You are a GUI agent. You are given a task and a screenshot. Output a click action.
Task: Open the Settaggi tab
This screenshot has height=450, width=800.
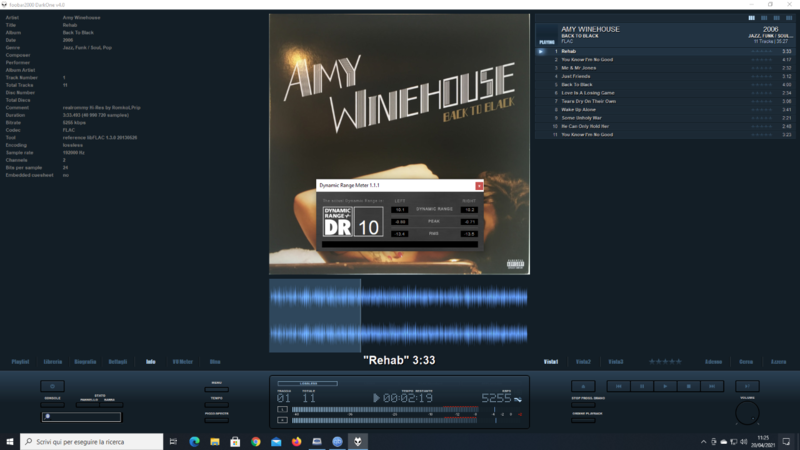coord(118,361)
